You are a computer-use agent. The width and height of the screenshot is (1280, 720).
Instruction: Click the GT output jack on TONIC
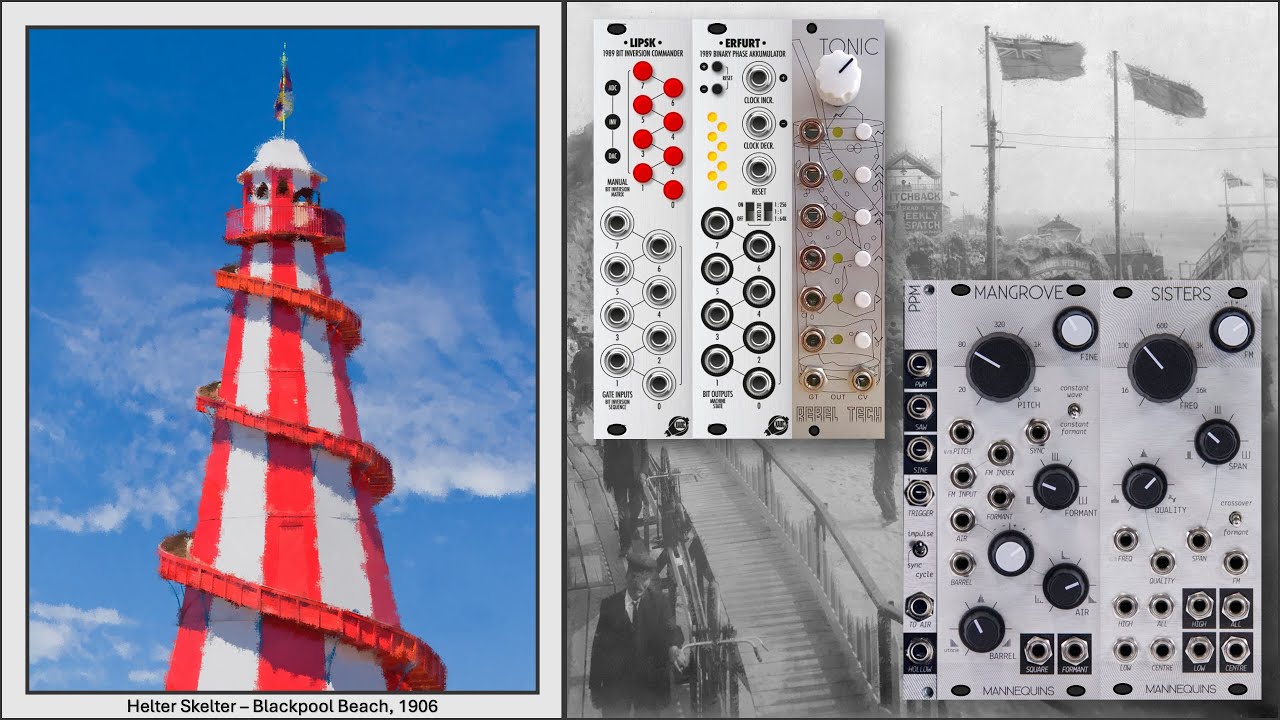tap(813, 379)
